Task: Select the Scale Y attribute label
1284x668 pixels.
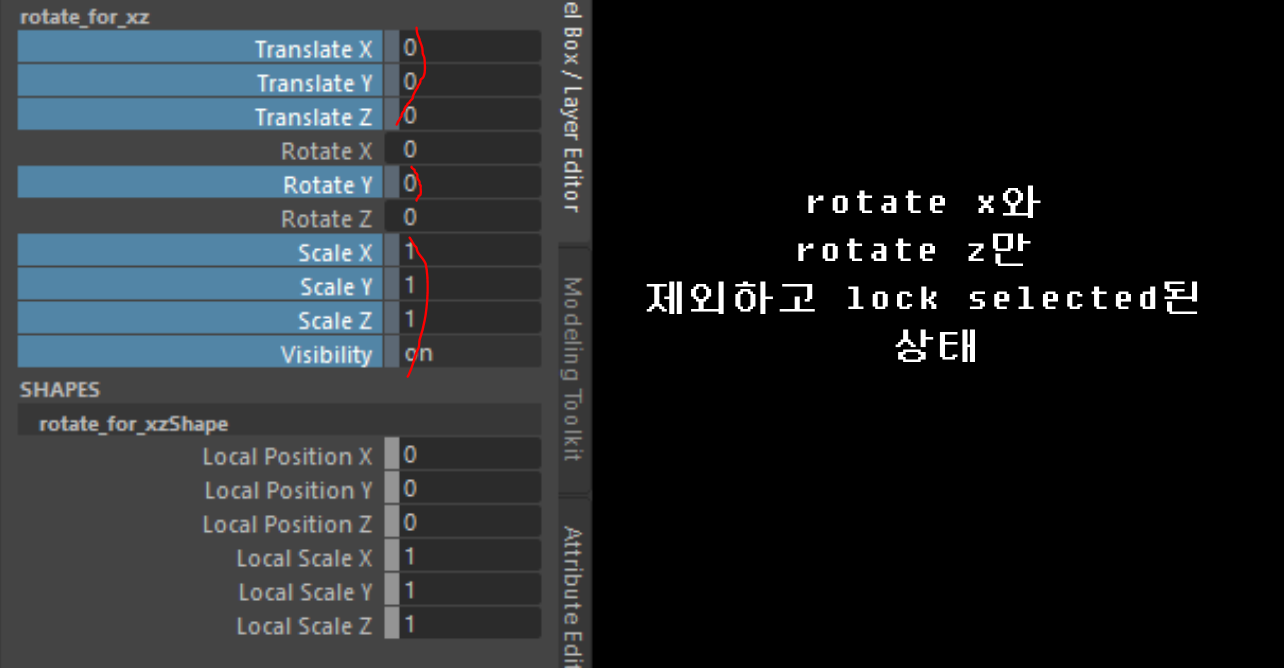Action: [x=336, y=287]
